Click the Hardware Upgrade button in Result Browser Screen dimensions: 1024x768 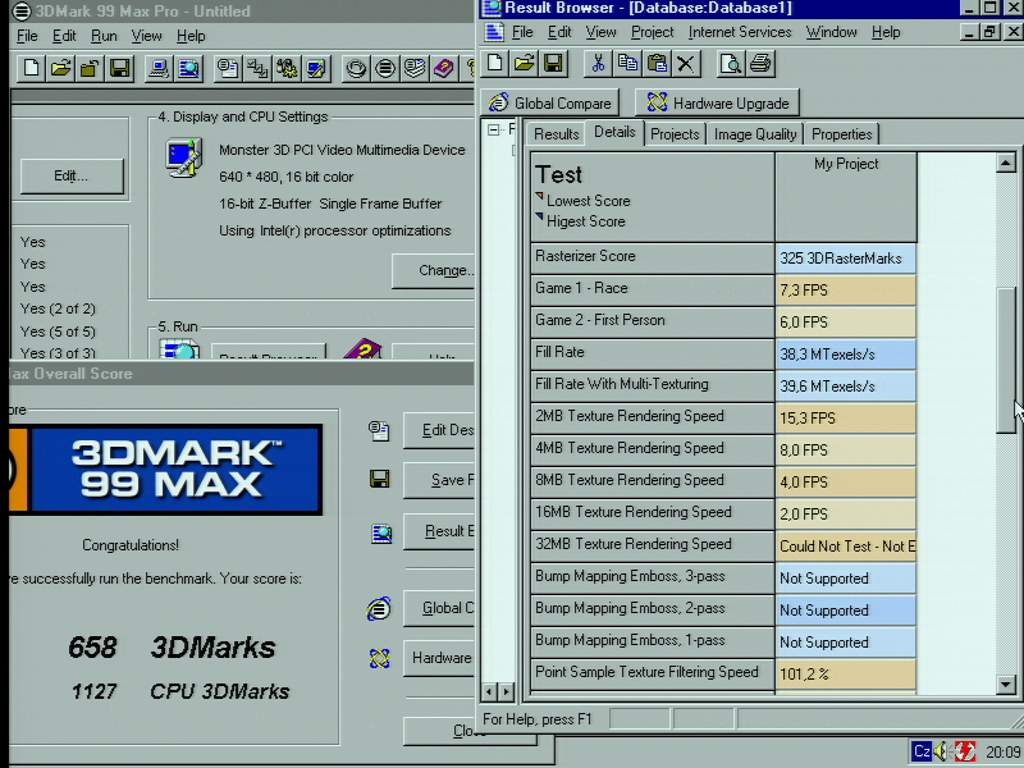717,103
